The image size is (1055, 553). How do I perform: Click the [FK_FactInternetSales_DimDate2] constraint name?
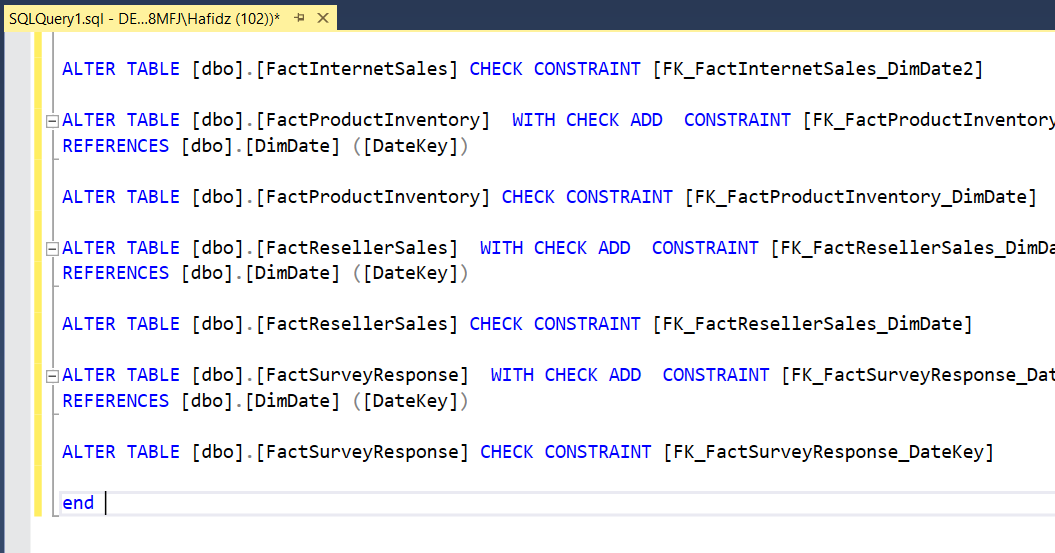(817, 69)
